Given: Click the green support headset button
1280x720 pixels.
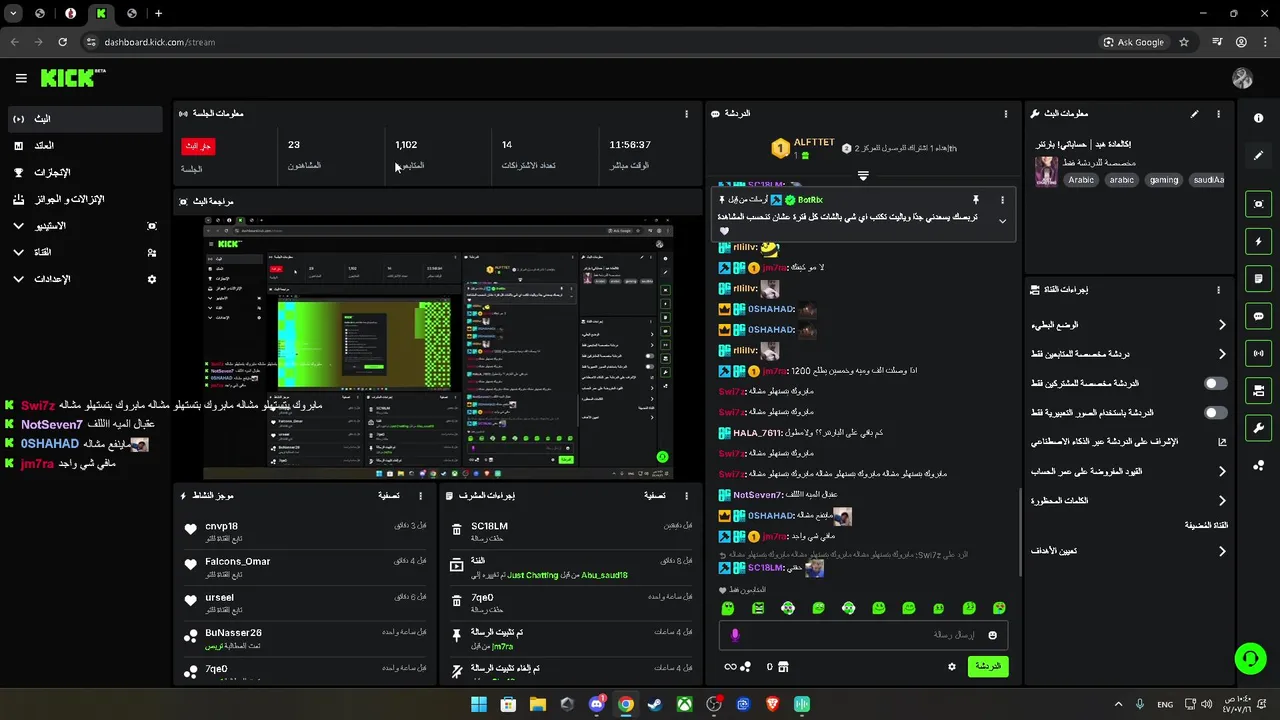Looking at the screenshot, I should tap(1250, 658).
